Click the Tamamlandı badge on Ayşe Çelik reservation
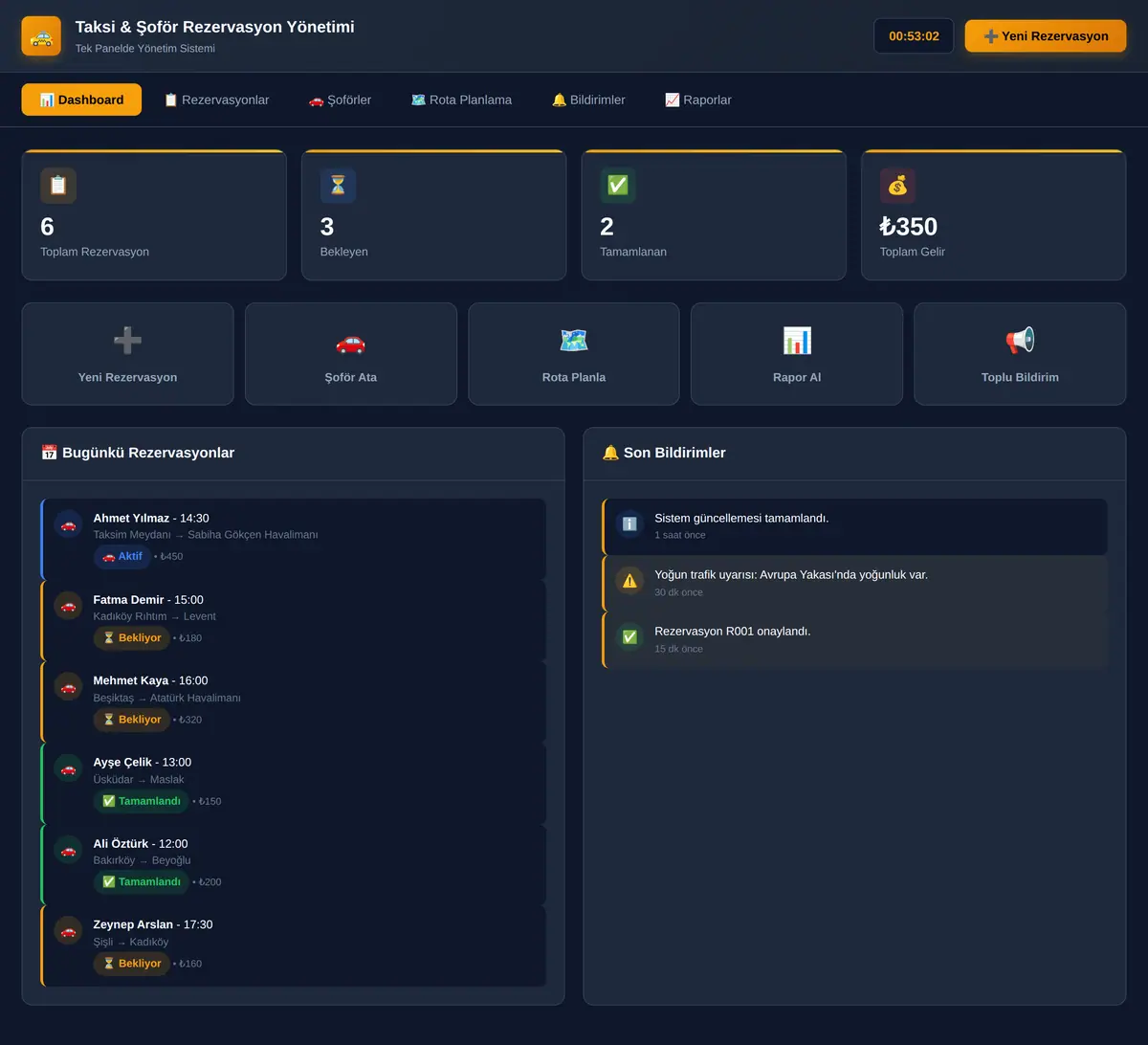 coord(142,801)
